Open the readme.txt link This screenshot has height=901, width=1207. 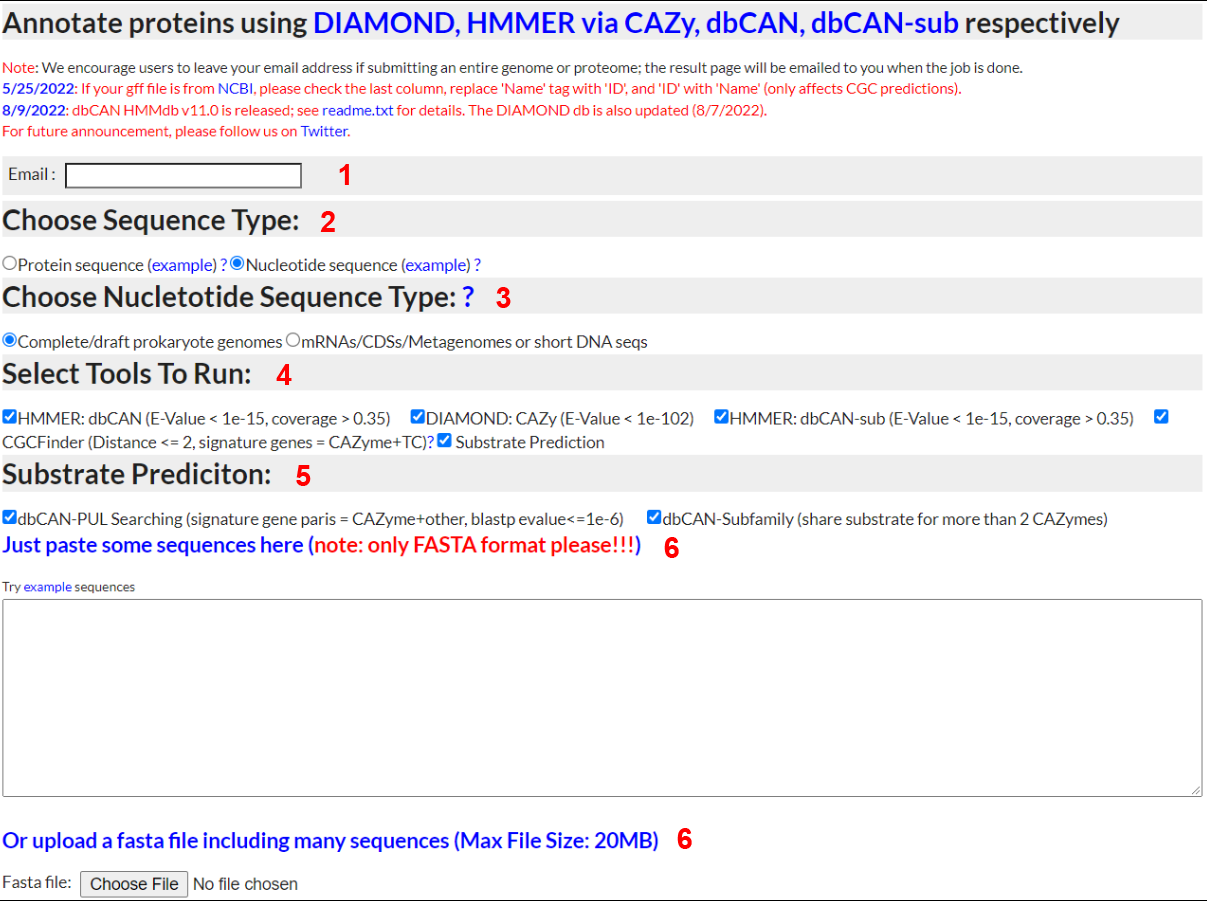click(357, 110)
